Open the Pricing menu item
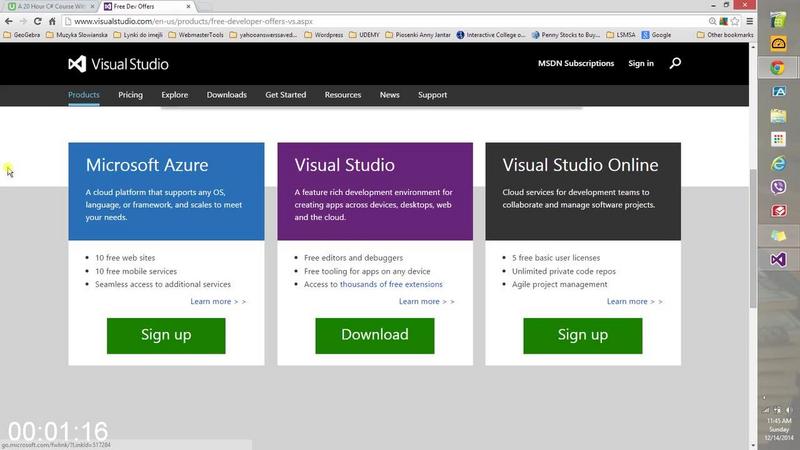Viewport: 800px width, 450px height. tap(131, 95)
